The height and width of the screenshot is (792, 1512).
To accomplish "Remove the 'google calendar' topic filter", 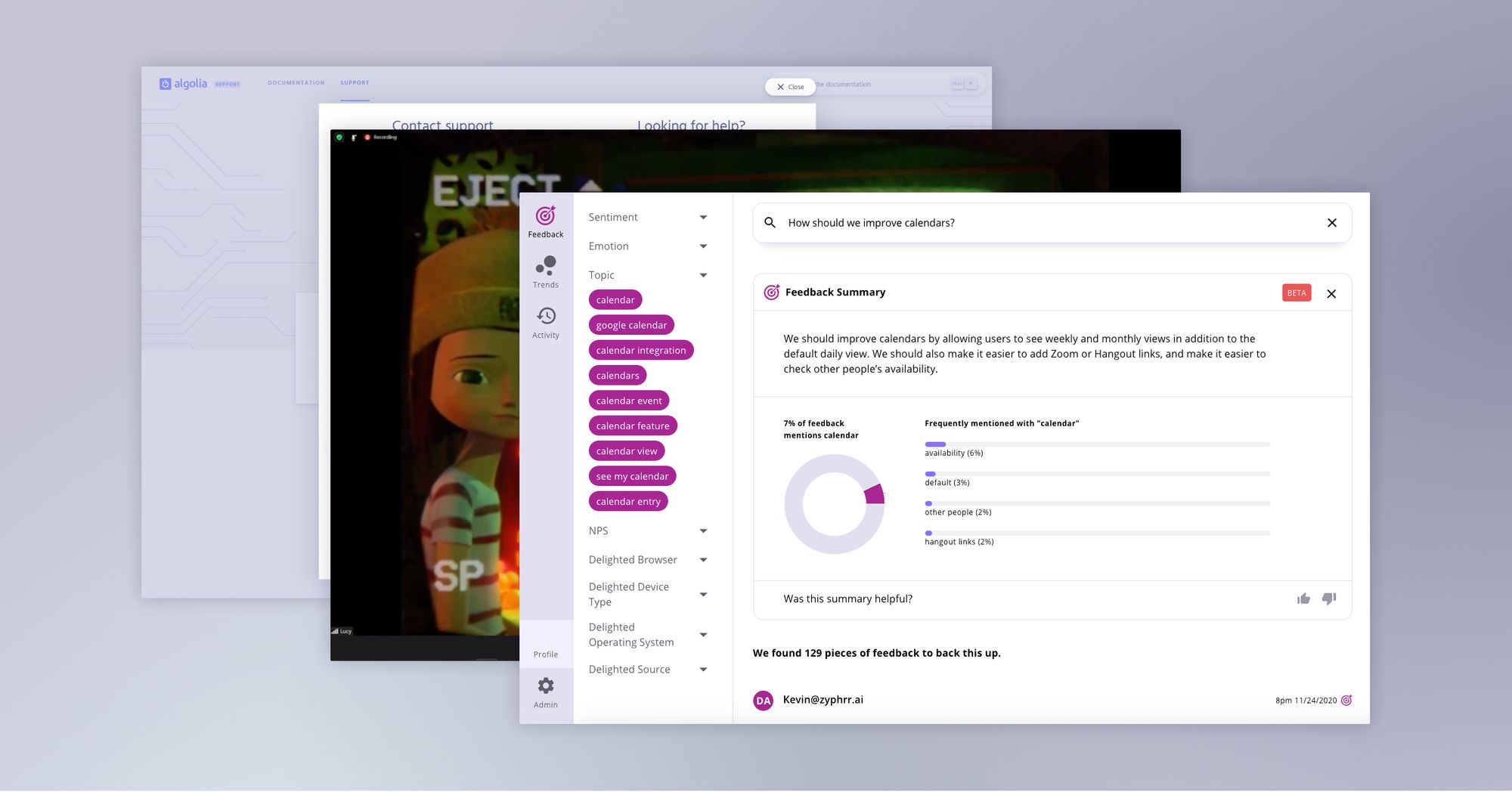I will pyautogui.click(x=631, y=325).
